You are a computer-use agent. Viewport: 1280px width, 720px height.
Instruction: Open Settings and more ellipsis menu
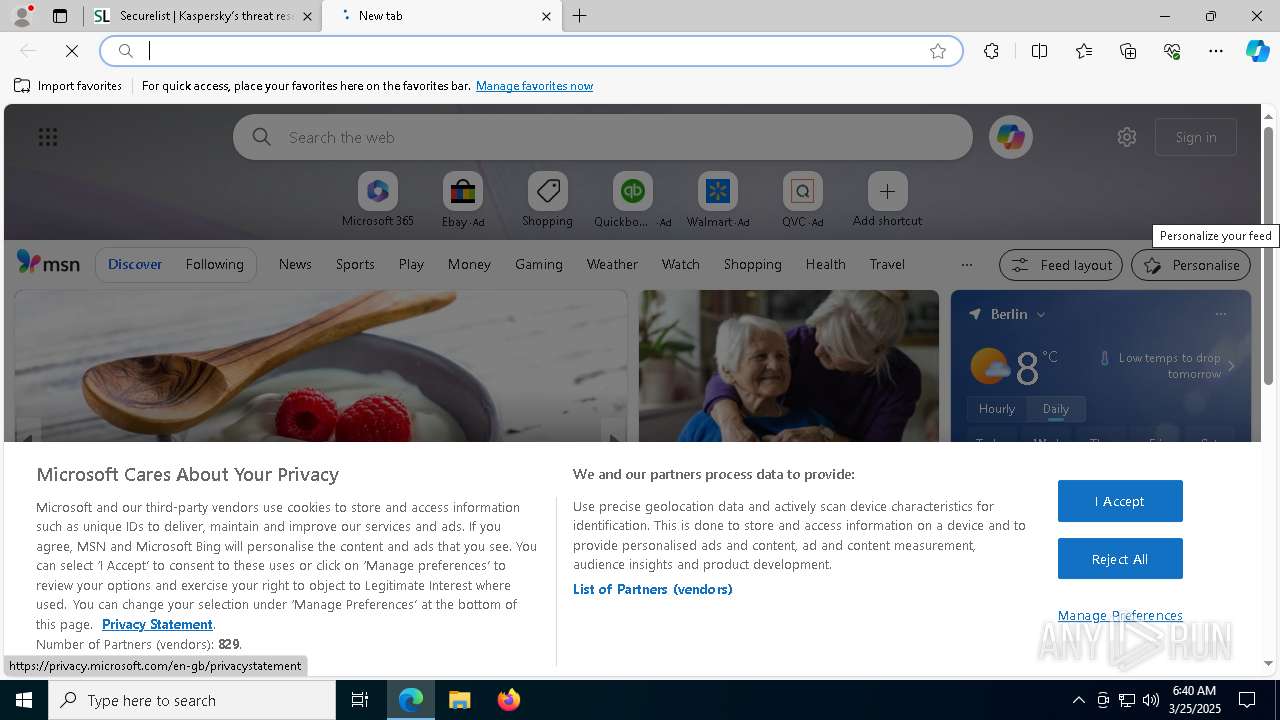tap(1216, 51)
